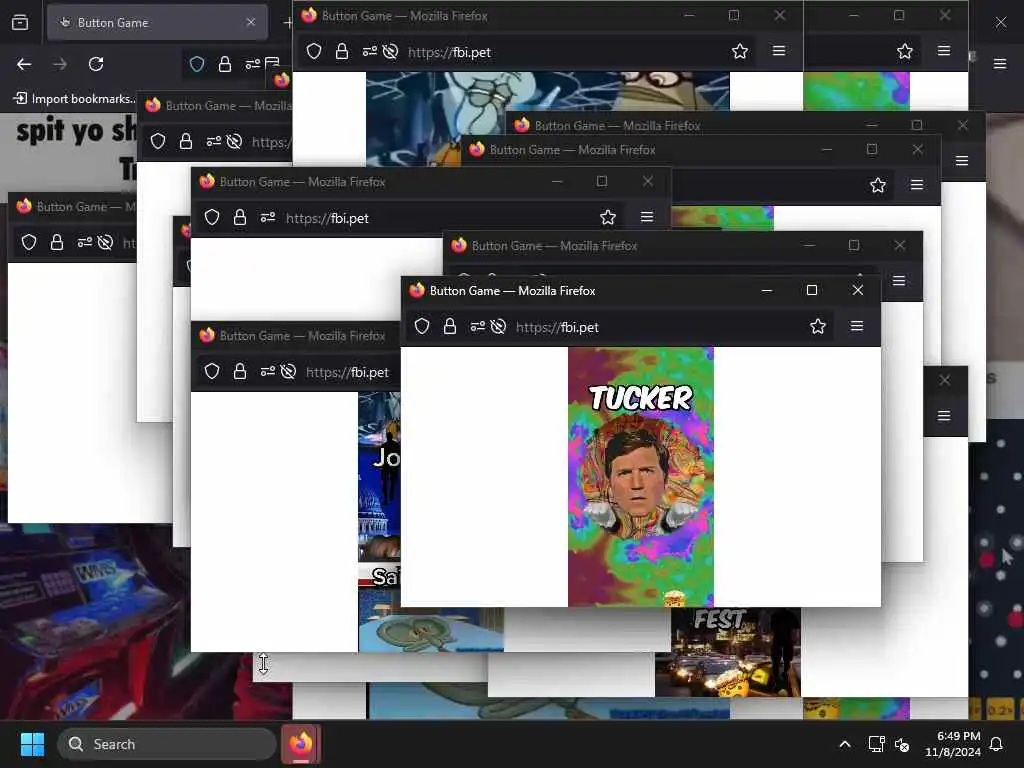Screen dimensions: 1024x768
Task: Click the FEST image below the Tucker window
Action: click(x=728, y=652)
